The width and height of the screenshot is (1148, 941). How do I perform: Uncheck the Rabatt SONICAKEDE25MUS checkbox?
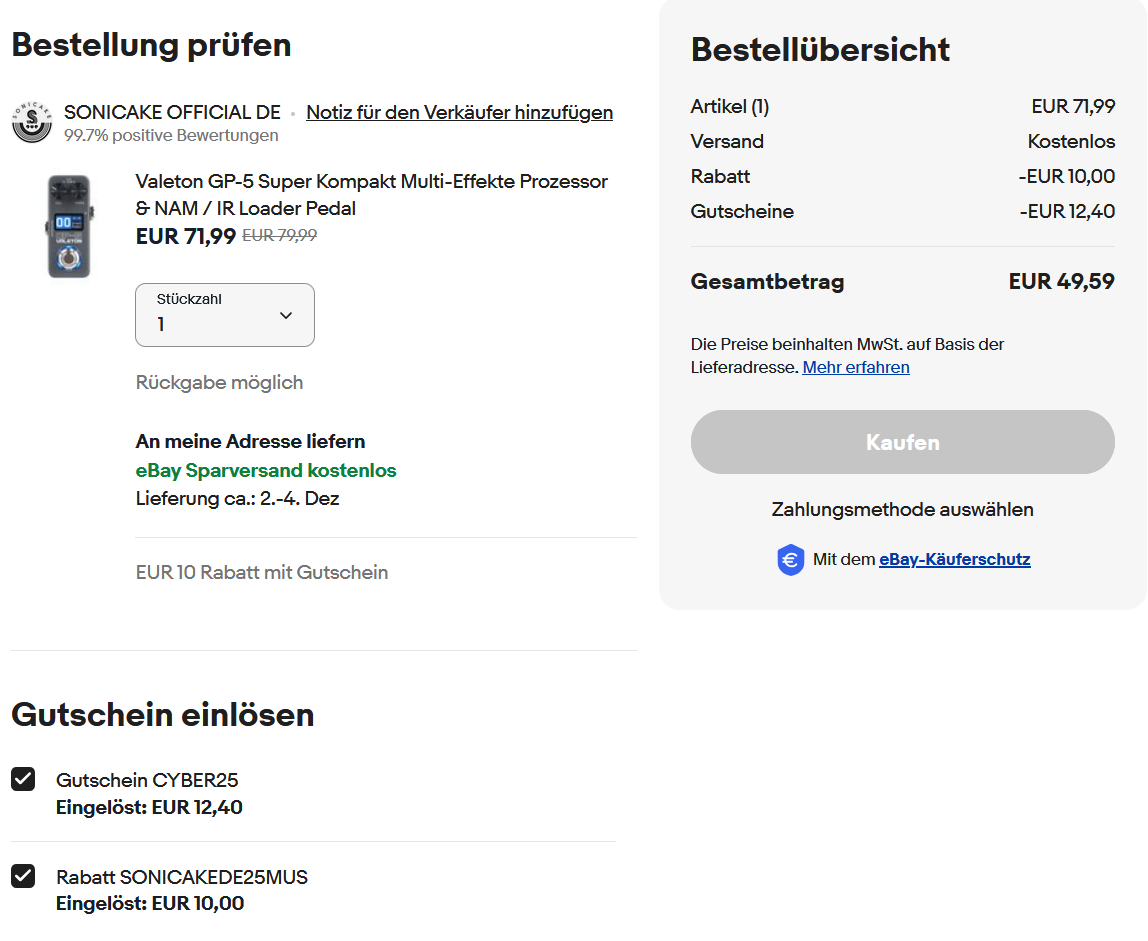[23, 876]
